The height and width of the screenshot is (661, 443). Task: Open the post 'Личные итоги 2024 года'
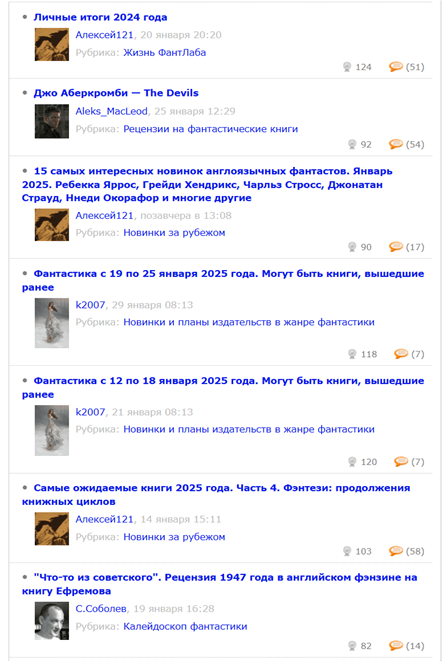coord(100,17)
